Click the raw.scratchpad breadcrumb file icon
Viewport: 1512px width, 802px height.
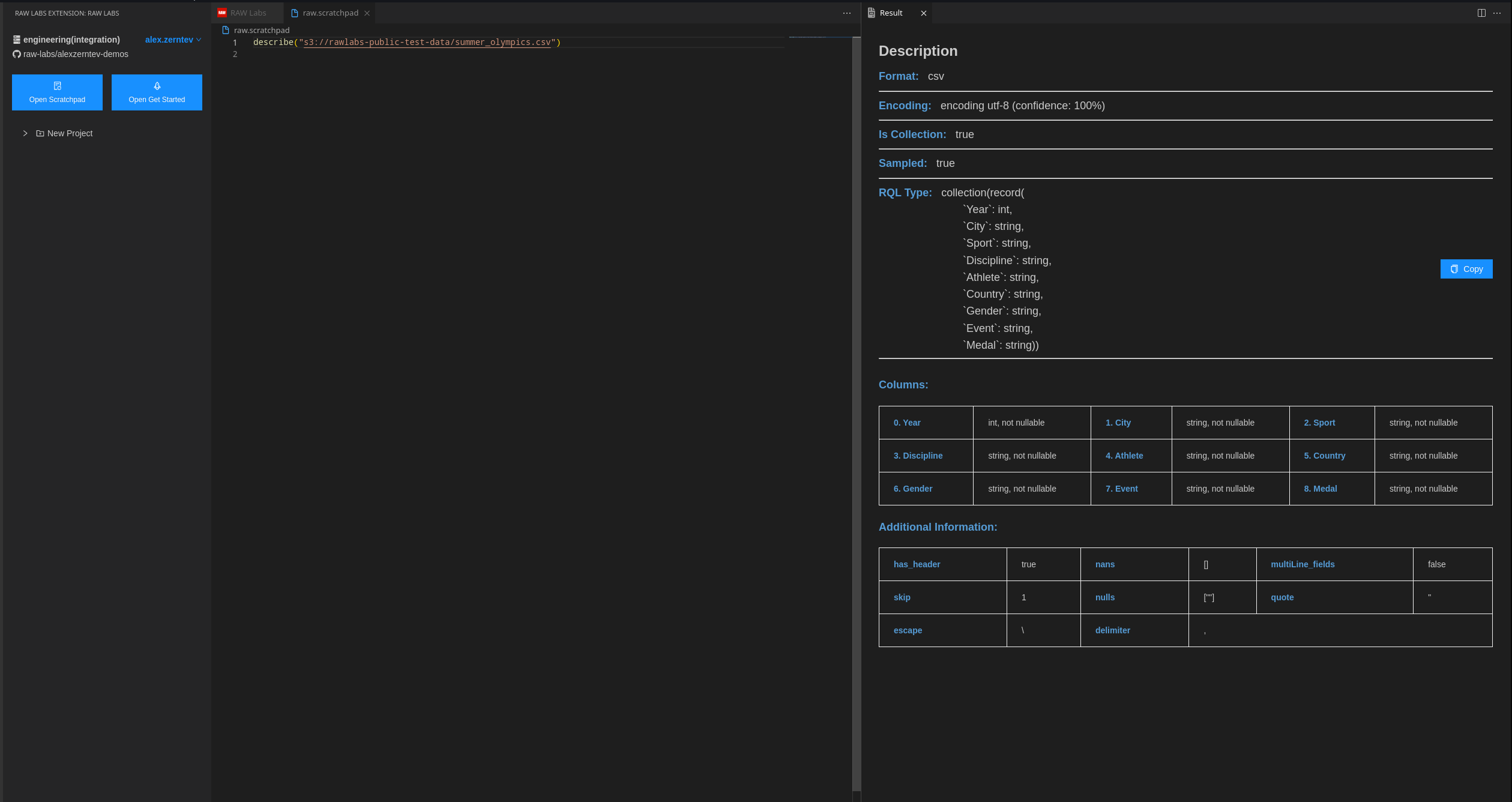[226, 30]
